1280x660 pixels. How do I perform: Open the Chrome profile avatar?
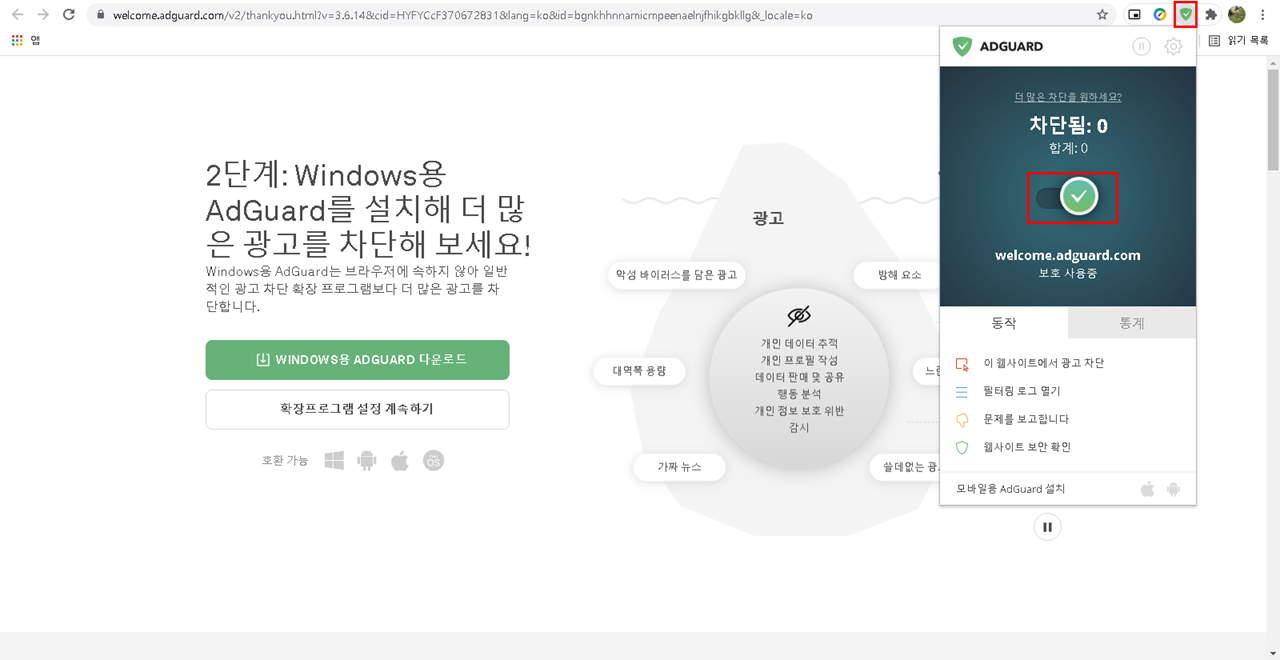[x=1237, y=15]
